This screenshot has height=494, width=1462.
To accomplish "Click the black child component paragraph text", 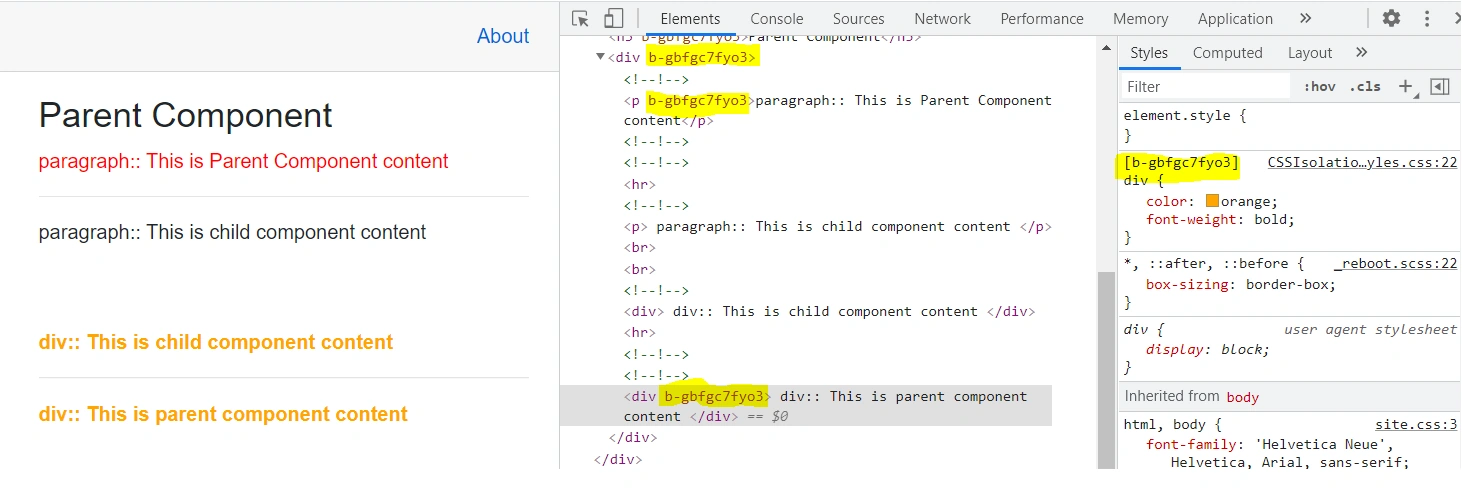I will pos(233,232).
